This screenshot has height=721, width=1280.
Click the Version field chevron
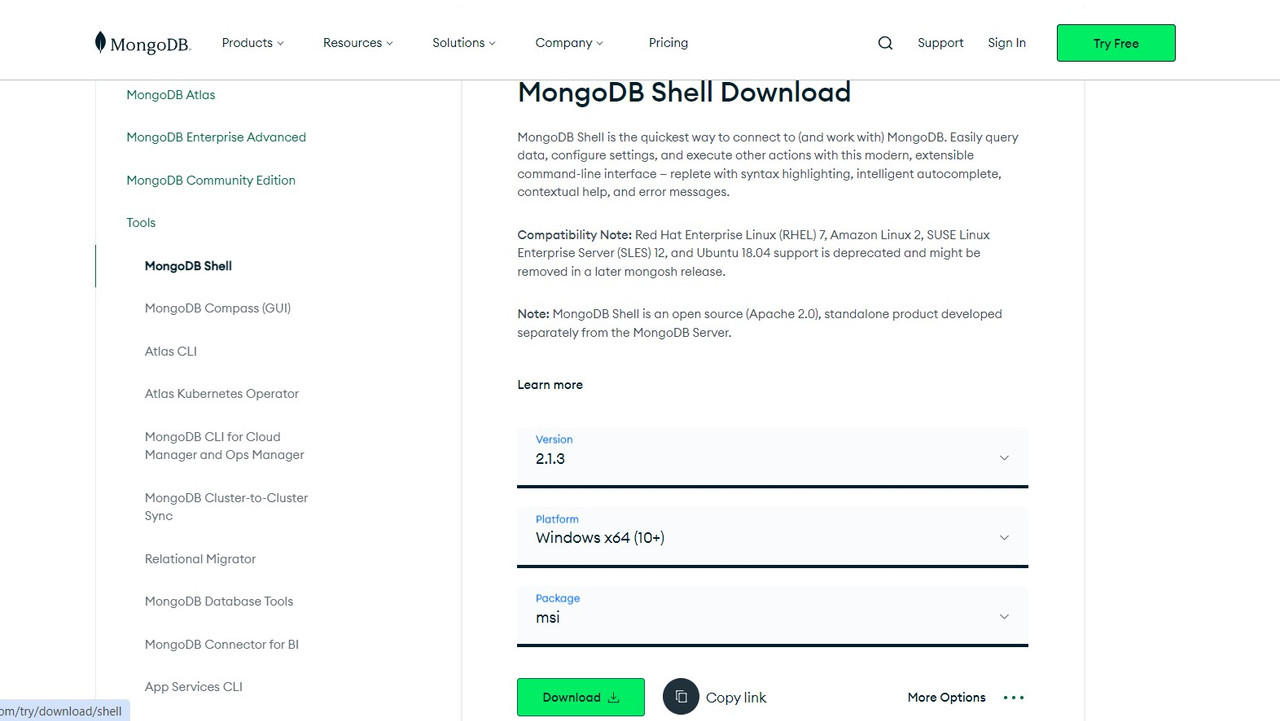[1004, 458]
